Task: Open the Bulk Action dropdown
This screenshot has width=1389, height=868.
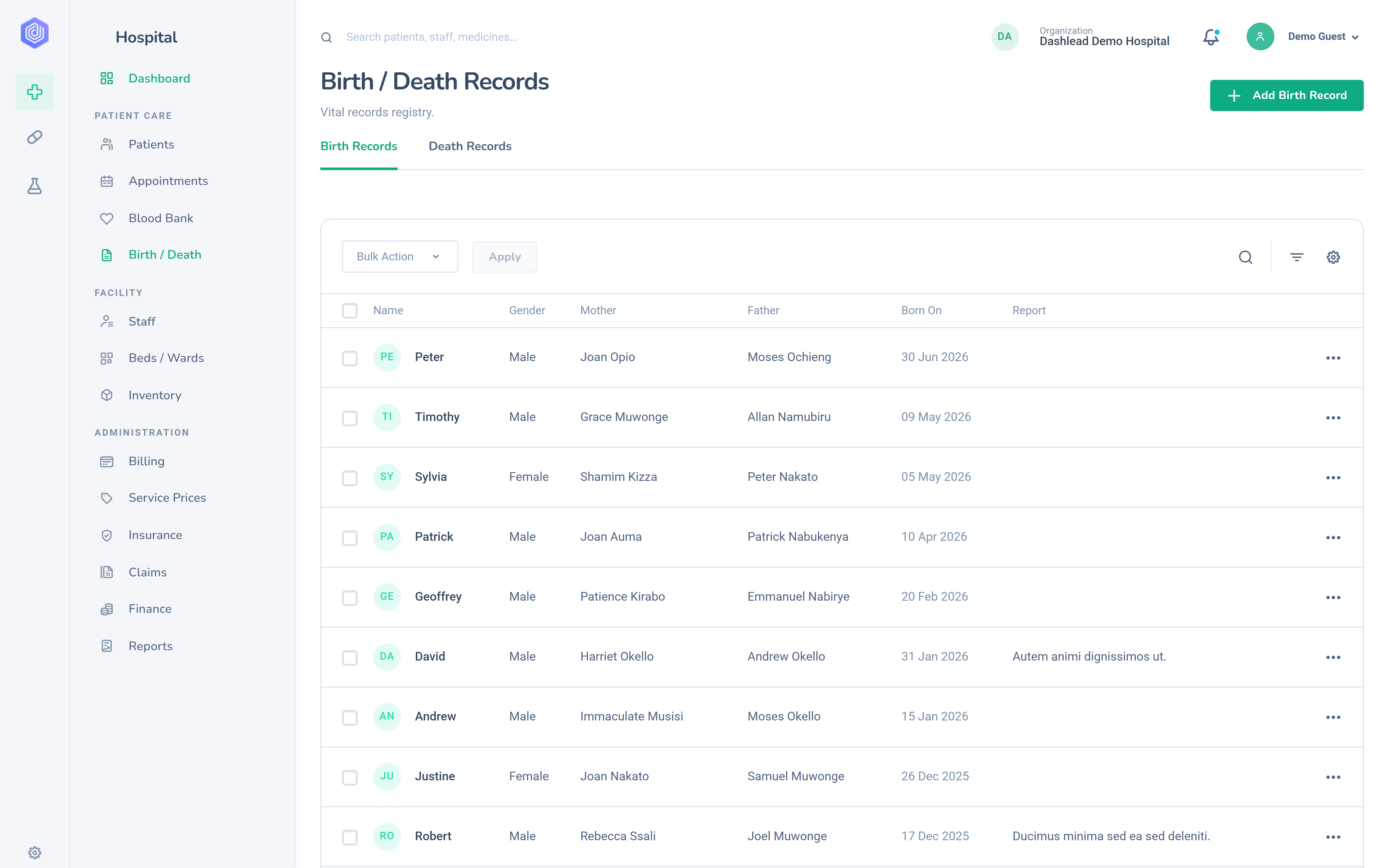Action: pos(400,257)
